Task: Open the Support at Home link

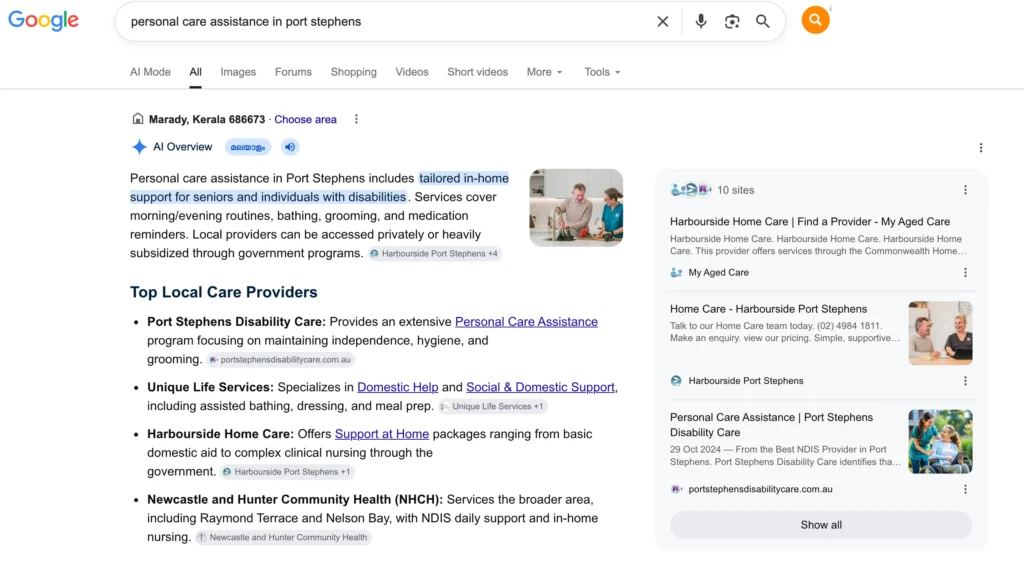Action: tap(381, 434)
